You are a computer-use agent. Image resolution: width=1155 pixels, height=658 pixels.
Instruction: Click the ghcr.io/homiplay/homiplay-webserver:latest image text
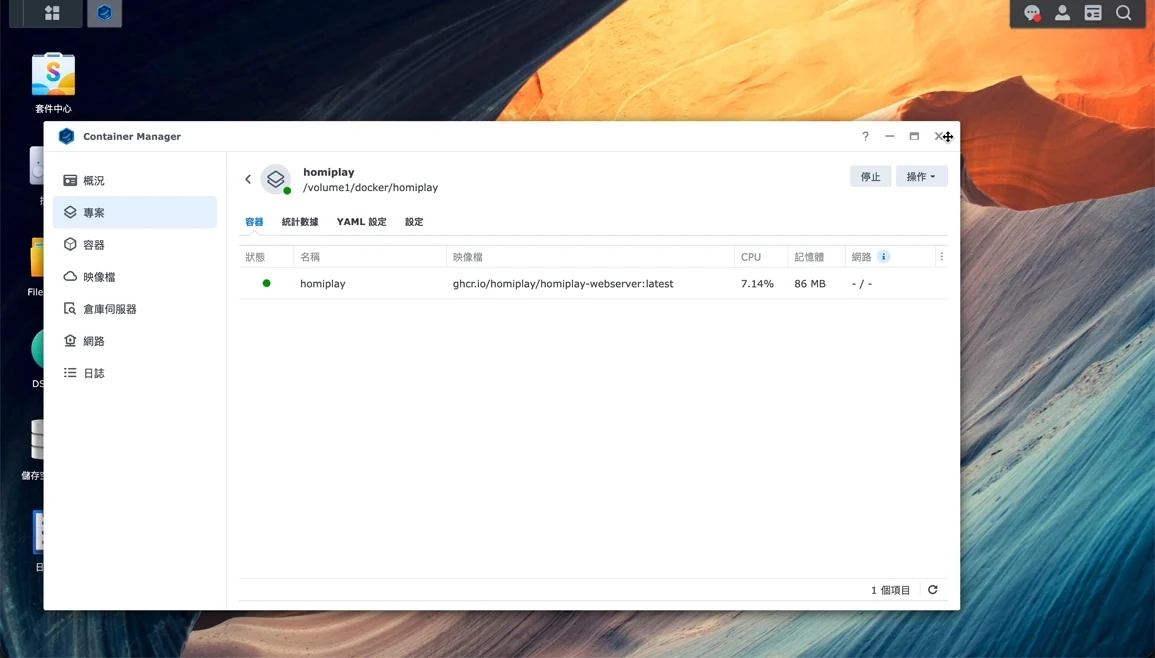click(563, 284)
